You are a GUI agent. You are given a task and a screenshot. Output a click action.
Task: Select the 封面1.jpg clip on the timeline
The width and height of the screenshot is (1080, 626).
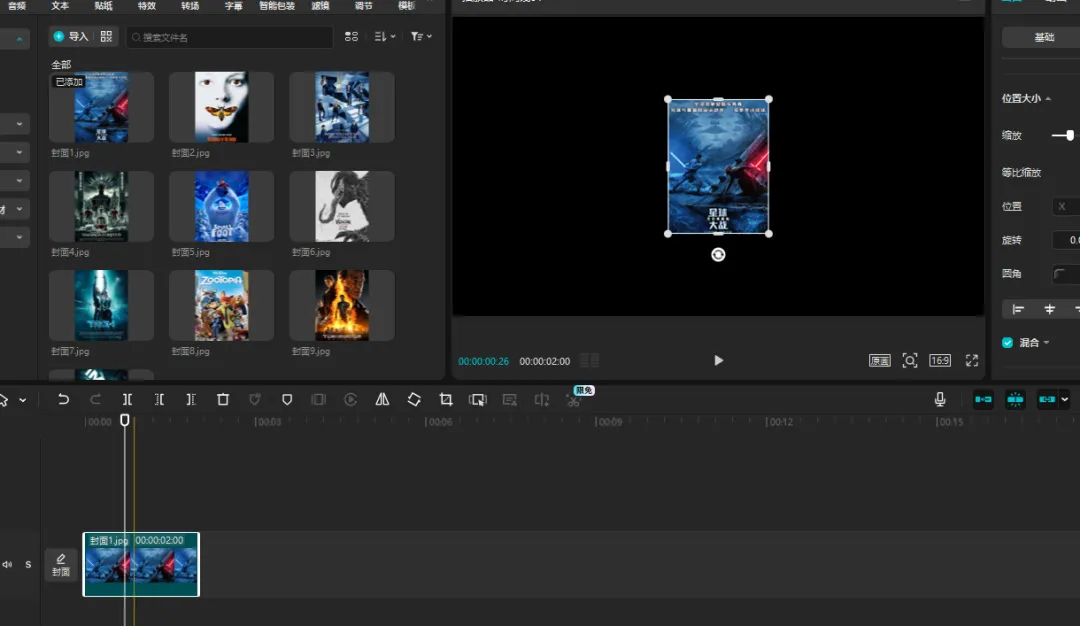141,564
